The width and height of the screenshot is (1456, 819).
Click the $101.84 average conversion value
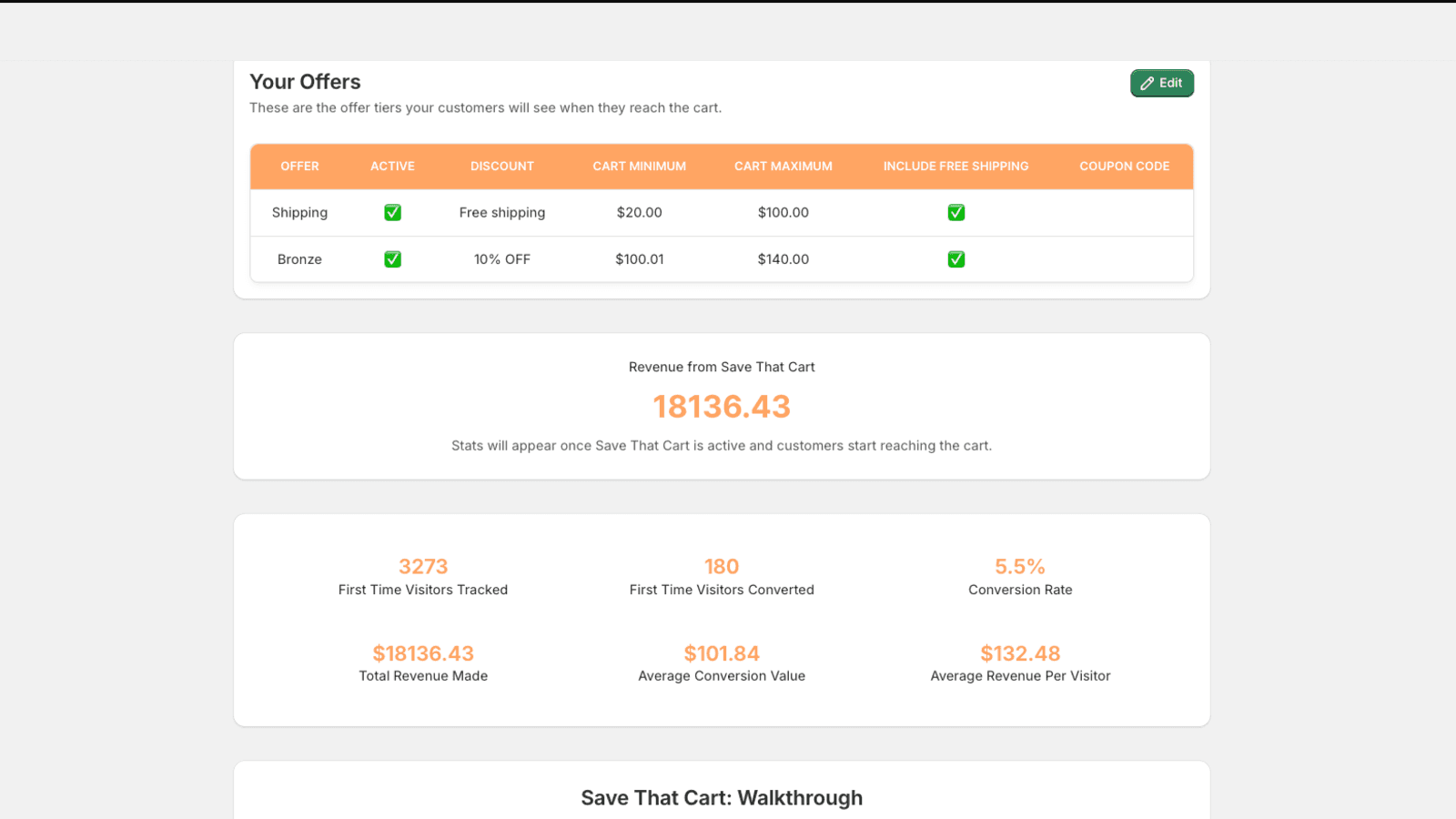[722, 653]
